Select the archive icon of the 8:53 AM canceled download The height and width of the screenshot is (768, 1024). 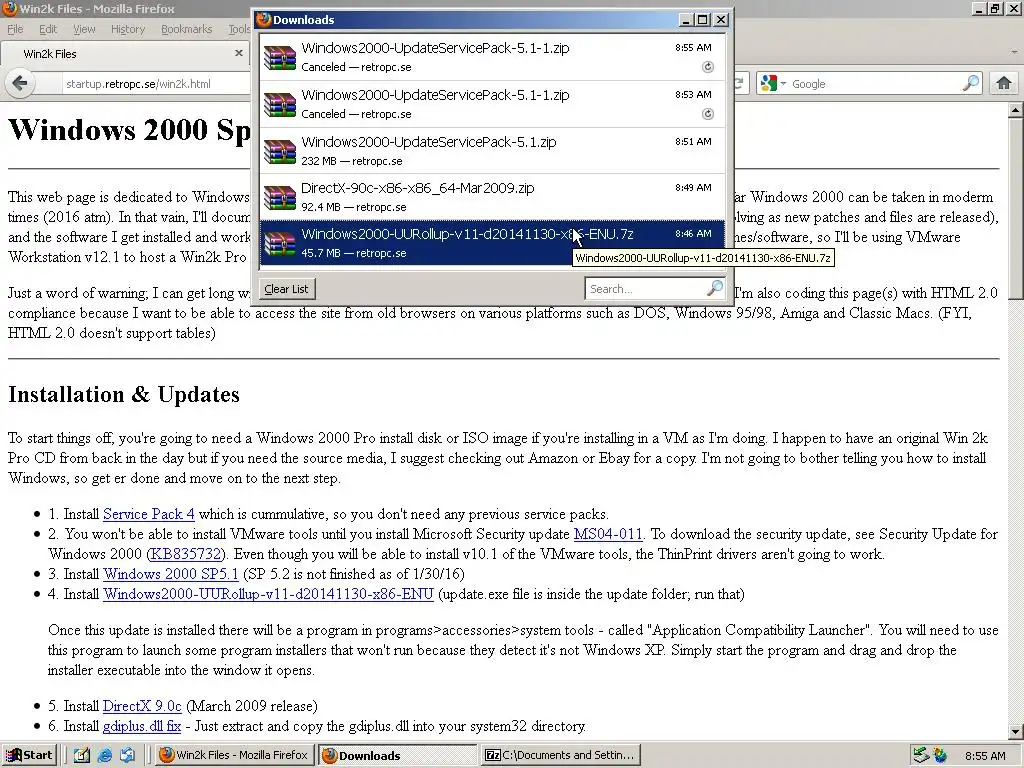click(280, 104)
